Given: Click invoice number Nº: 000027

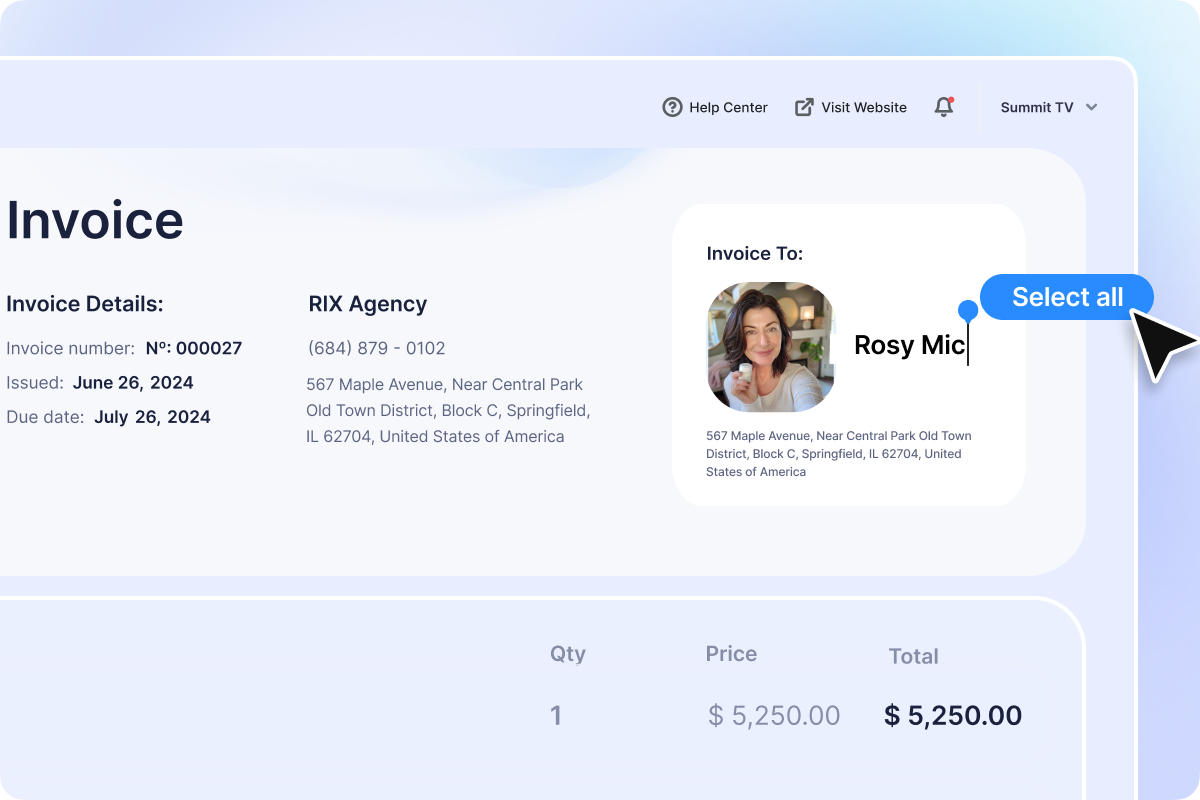Looking at the screenshot, I should (194, 348).
